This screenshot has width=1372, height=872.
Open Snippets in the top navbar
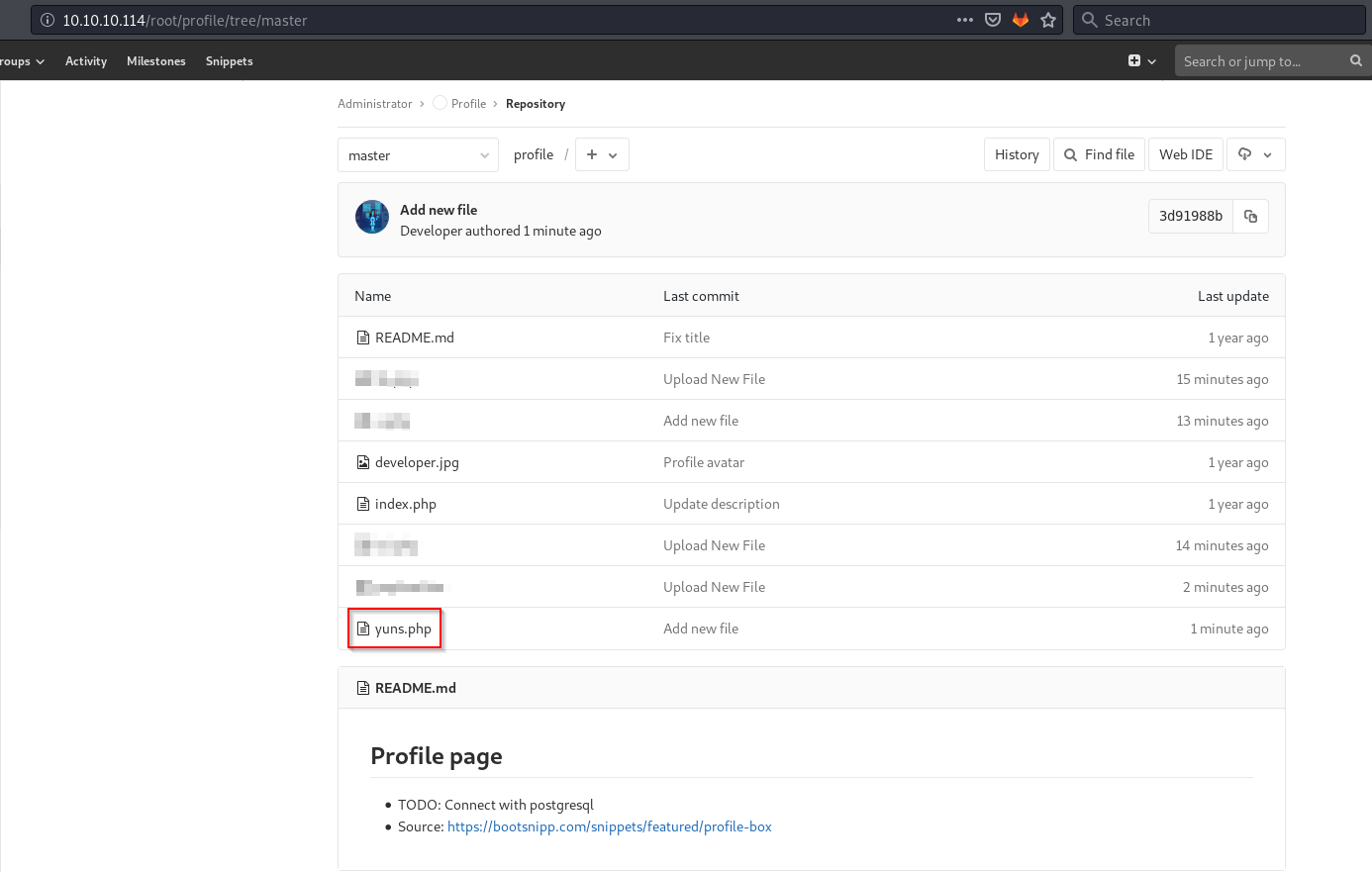[x=230, y=61]
